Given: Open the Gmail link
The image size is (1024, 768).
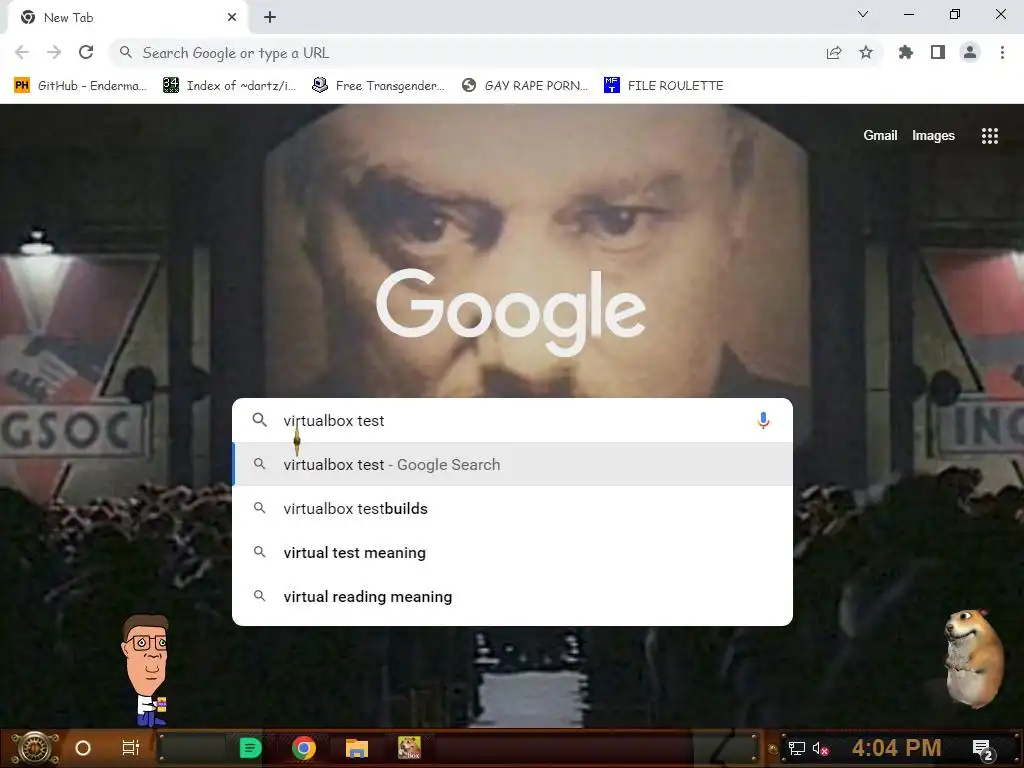Looking at the screenshot, I should tap(880, 135).
